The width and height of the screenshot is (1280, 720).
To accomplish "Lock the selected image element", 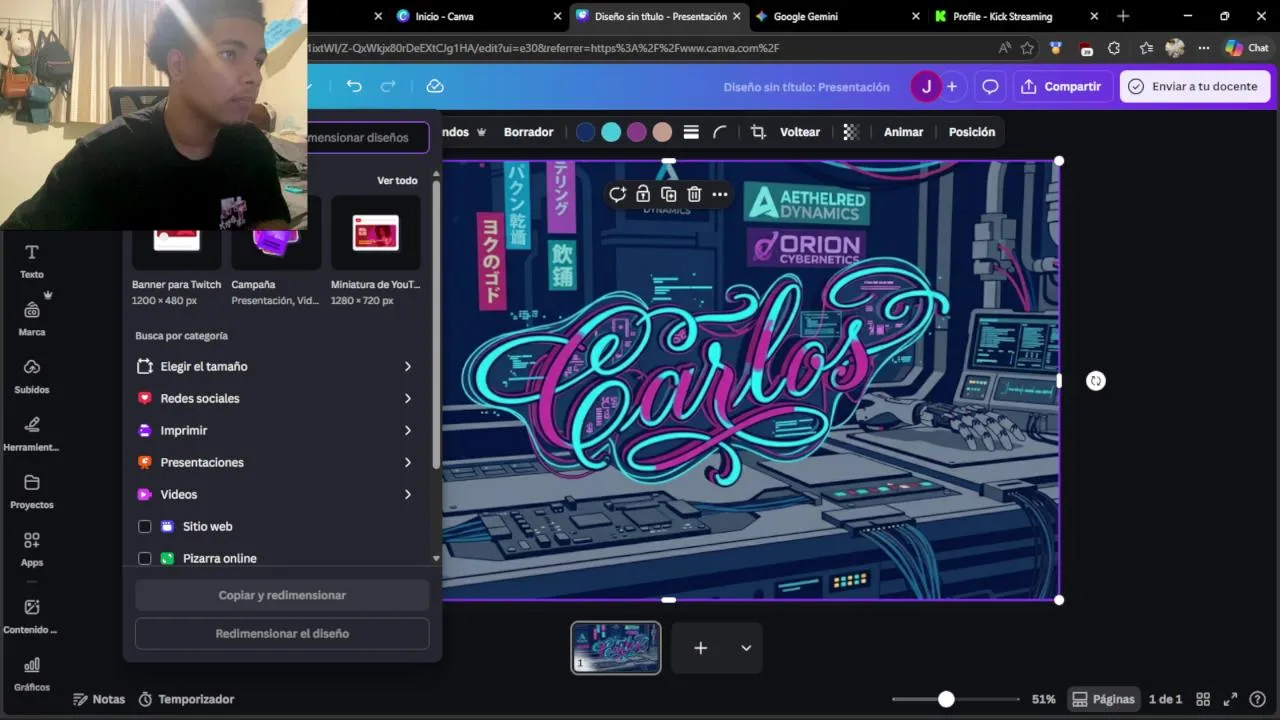I will (x=643, y=194).
